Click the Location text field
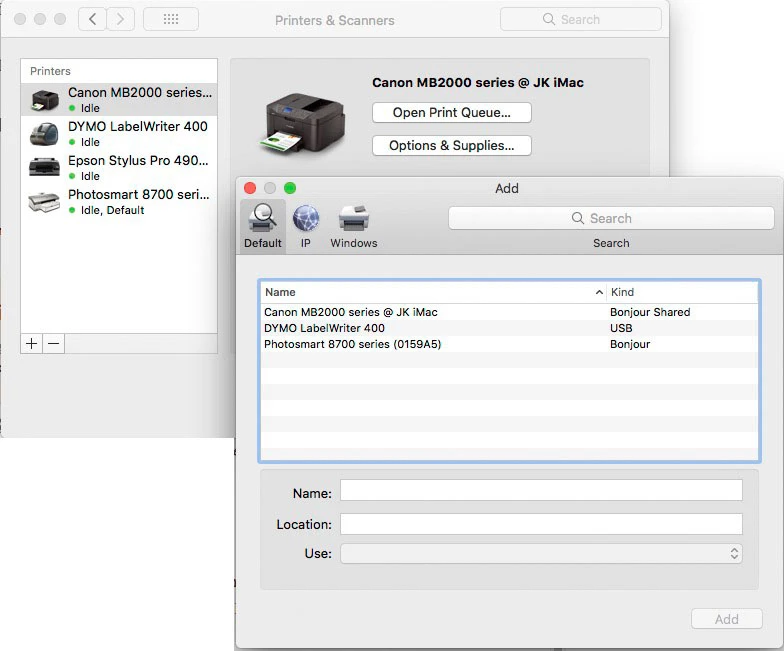The height and width of the screenshot is (651, 784). pyautogui.click(x=541, y=524)
